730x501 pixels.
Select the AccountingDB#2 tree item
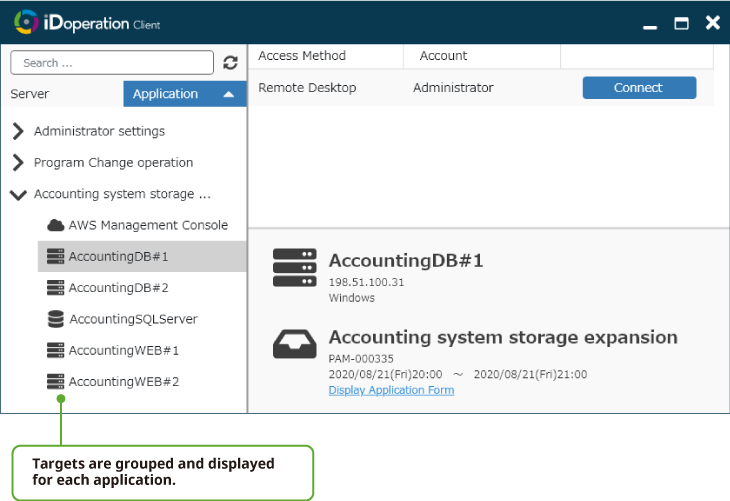tap(142, 288)
